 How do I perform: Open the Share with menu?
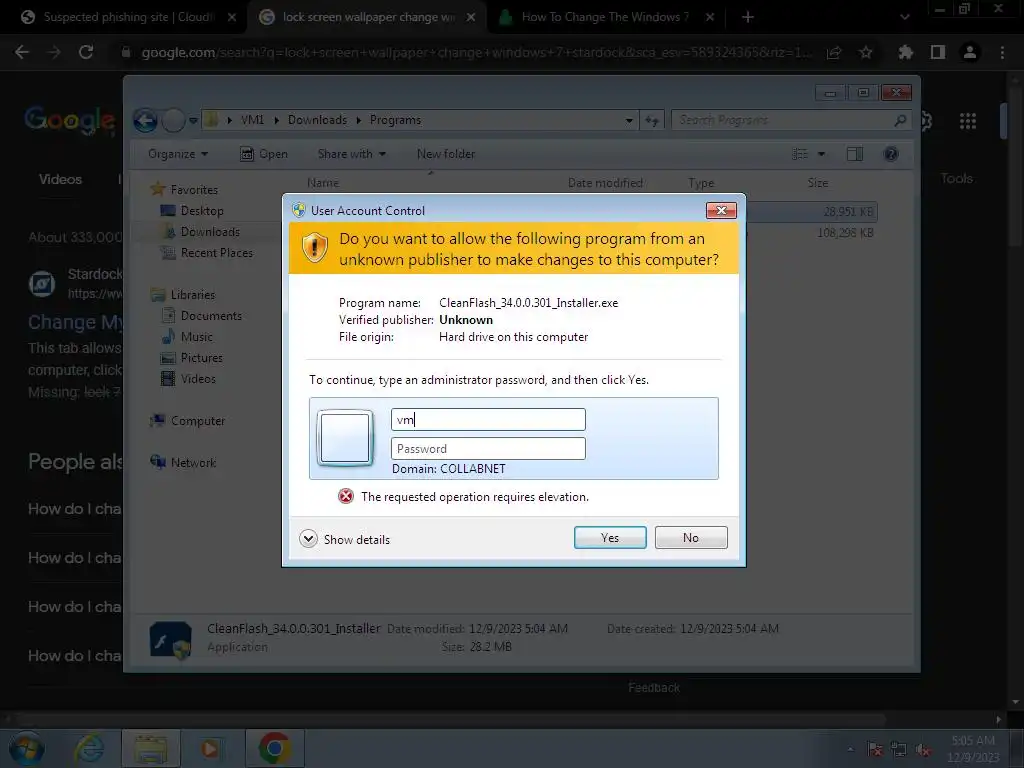tap(351, 154)
